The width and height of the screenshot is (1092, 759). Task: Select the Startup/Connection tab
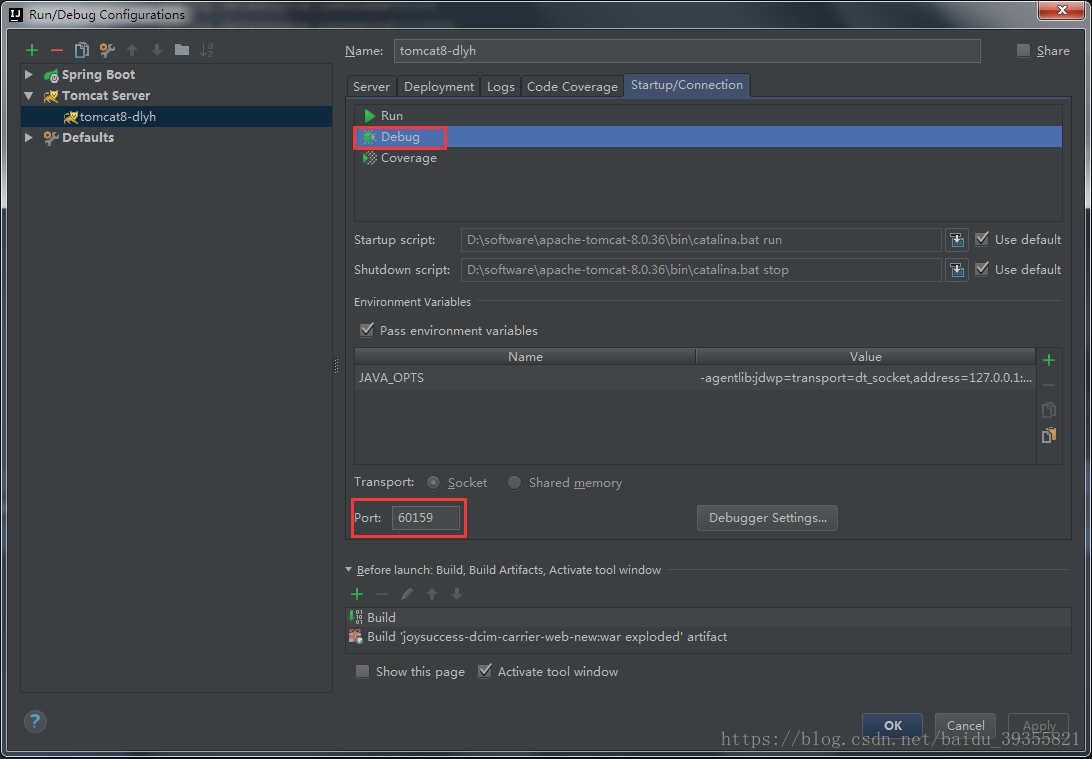687,85
